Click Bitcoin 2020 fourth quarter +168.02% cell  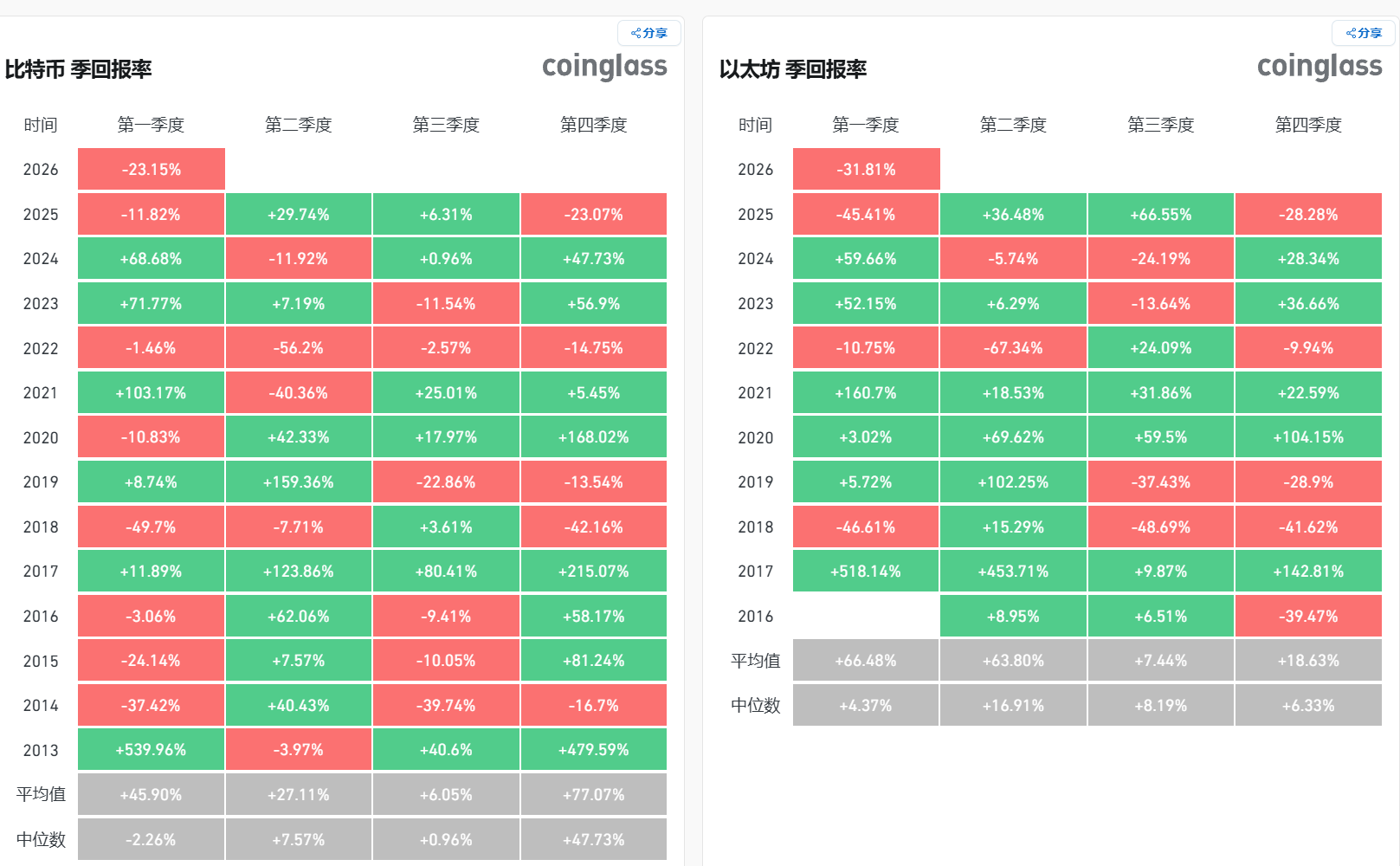click(x=594, y=437)
